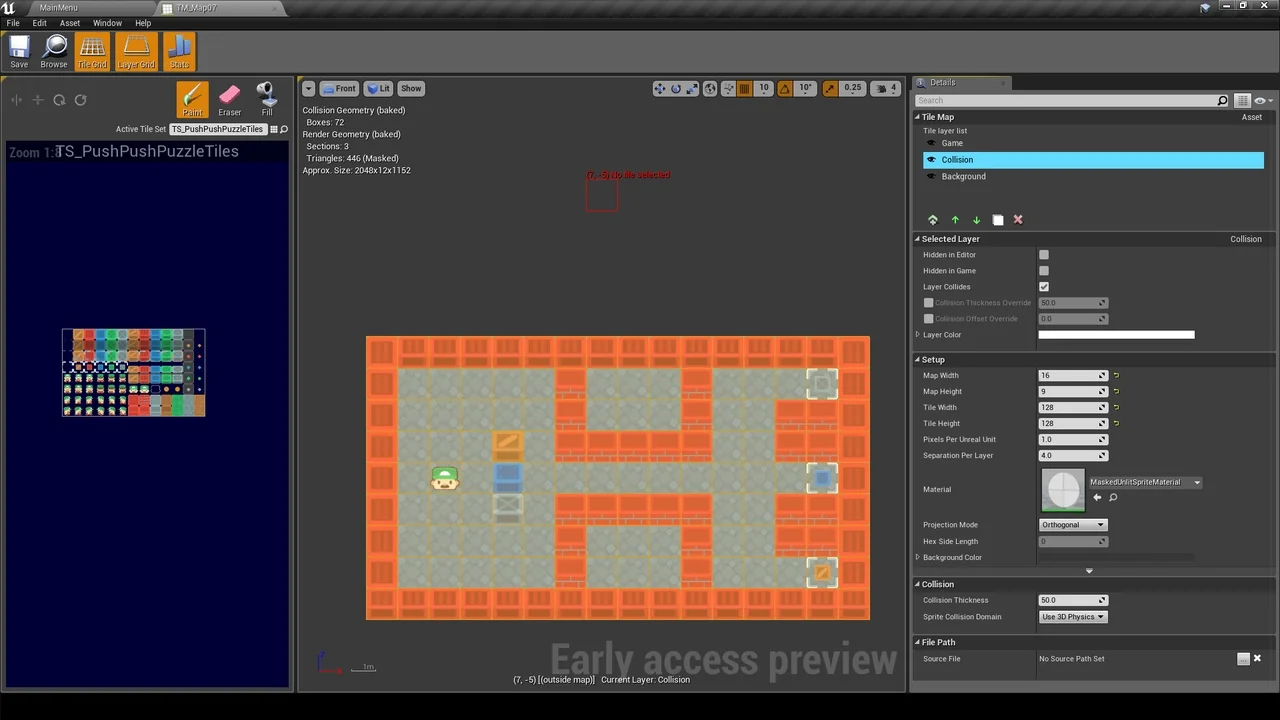The height and width of the screenshot is (720, 1280).
Task: Uncheck the Layer Collides checkbox
Action: pos(1044,287)
